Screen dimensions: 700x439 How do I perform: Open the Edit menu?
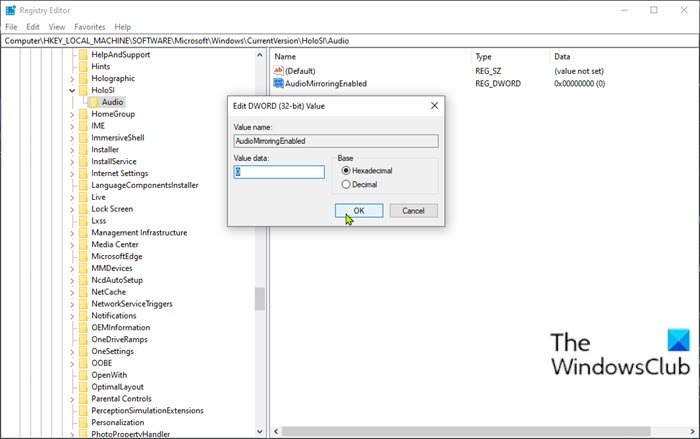(x=33, y=27)
